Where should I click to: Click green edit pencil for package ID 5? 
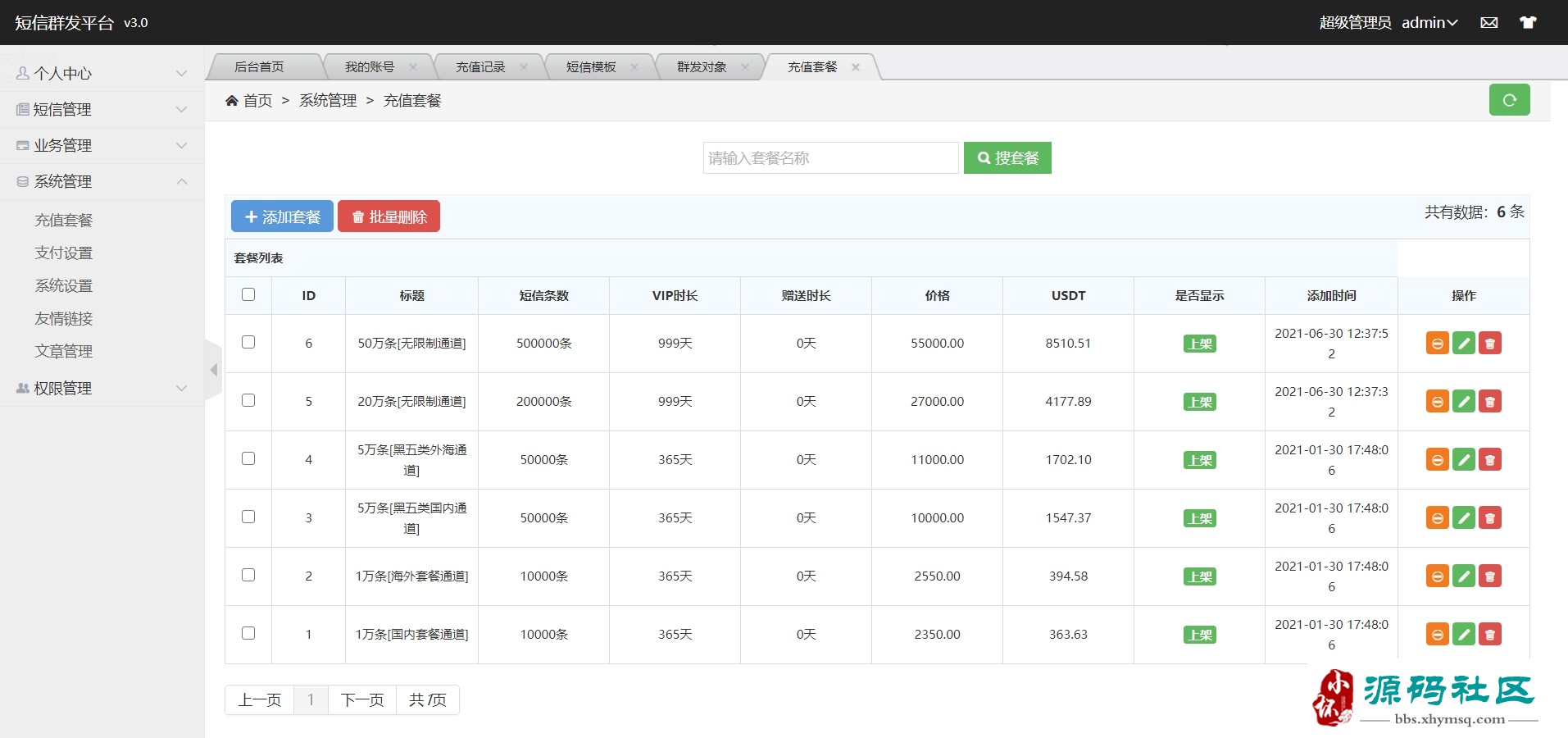pyautogui.click(x=1463, y=402)
